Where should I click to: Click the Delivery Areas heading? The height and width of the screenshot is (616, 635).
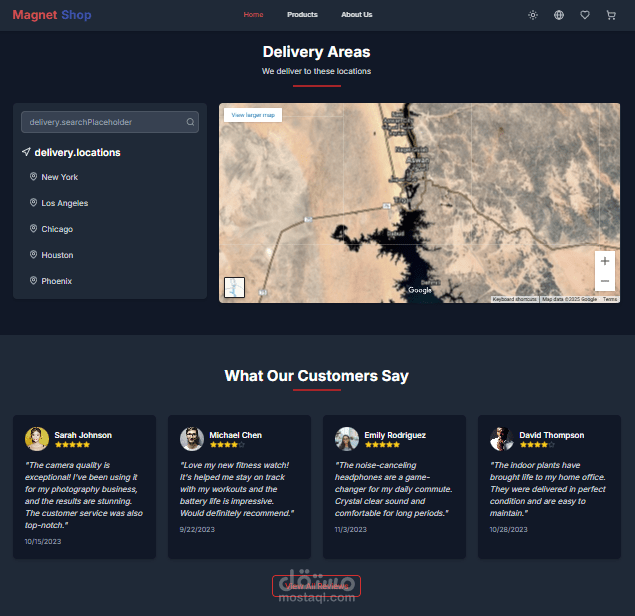point(317,52)
